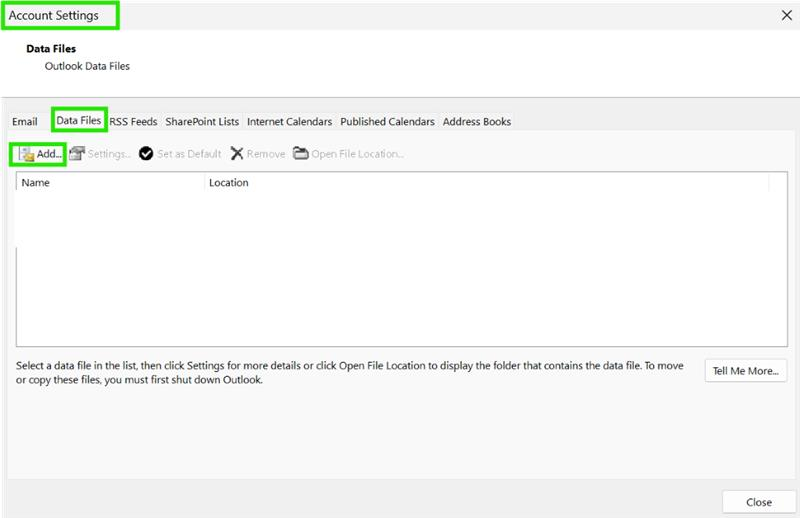Click the Set as Default text label

189,154
